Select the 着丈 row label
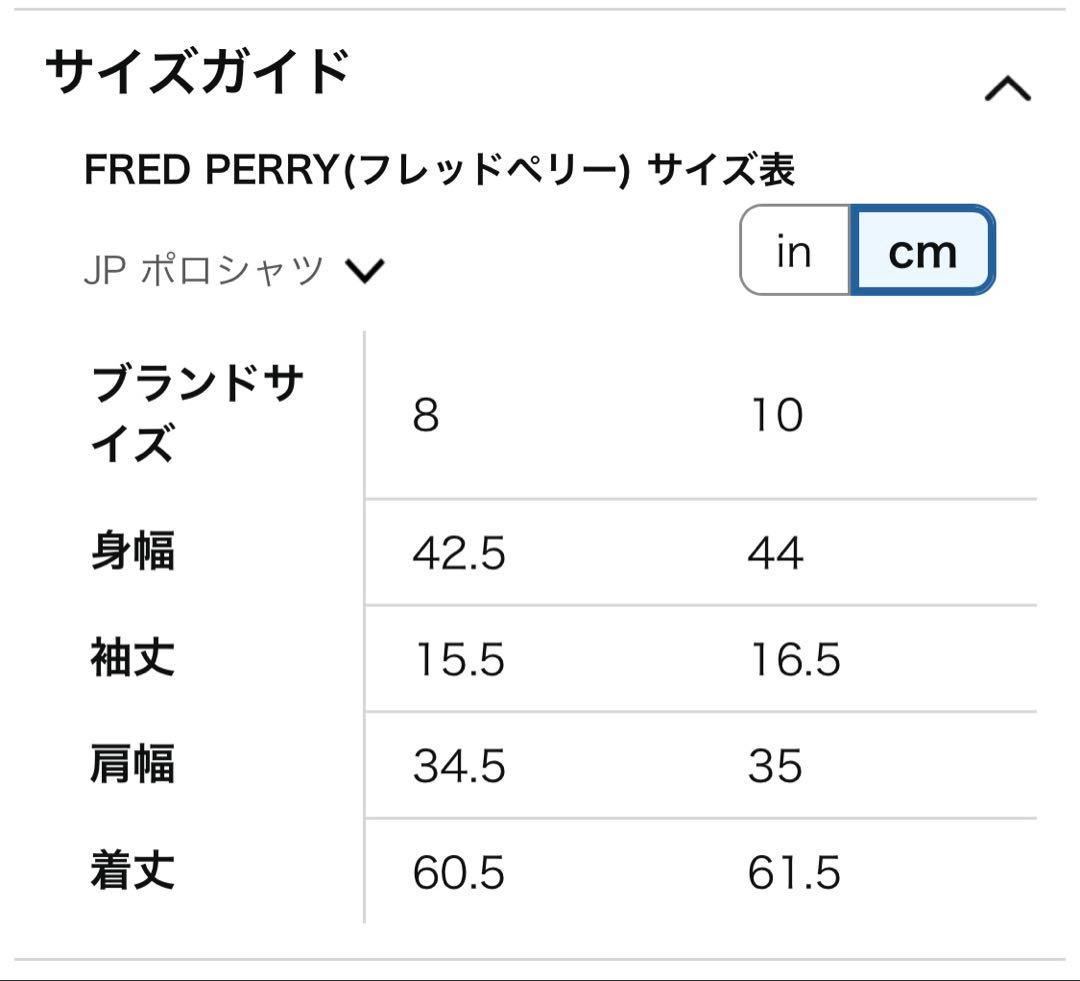1080x981 pixels. [x=133, y=872]
